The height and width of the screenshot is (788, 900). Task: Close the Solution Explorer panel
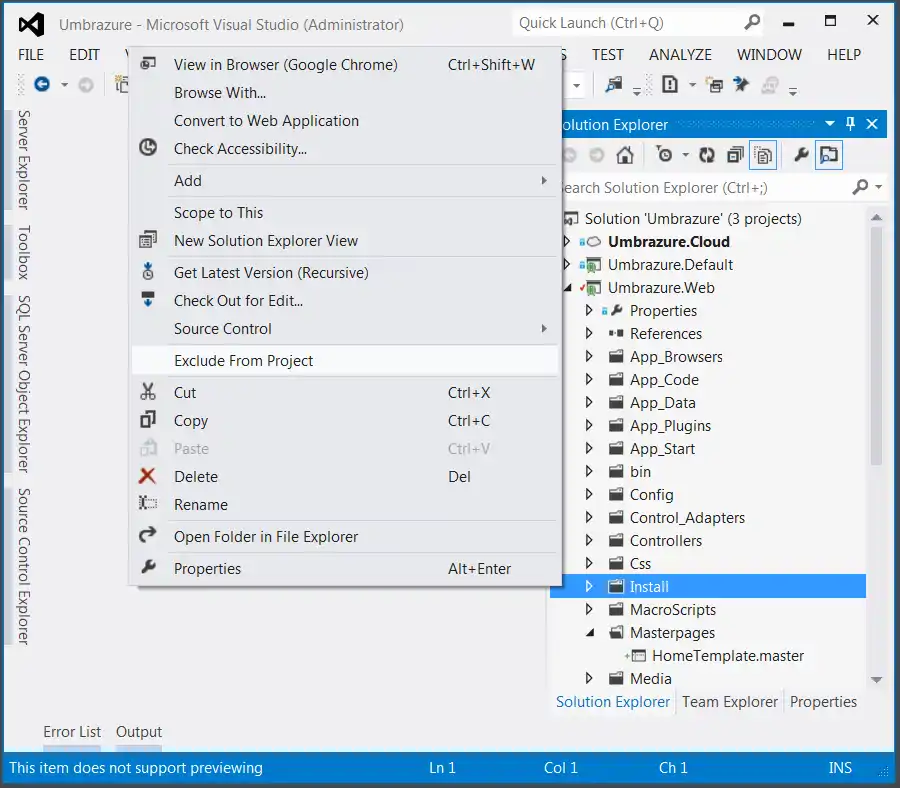872,123
